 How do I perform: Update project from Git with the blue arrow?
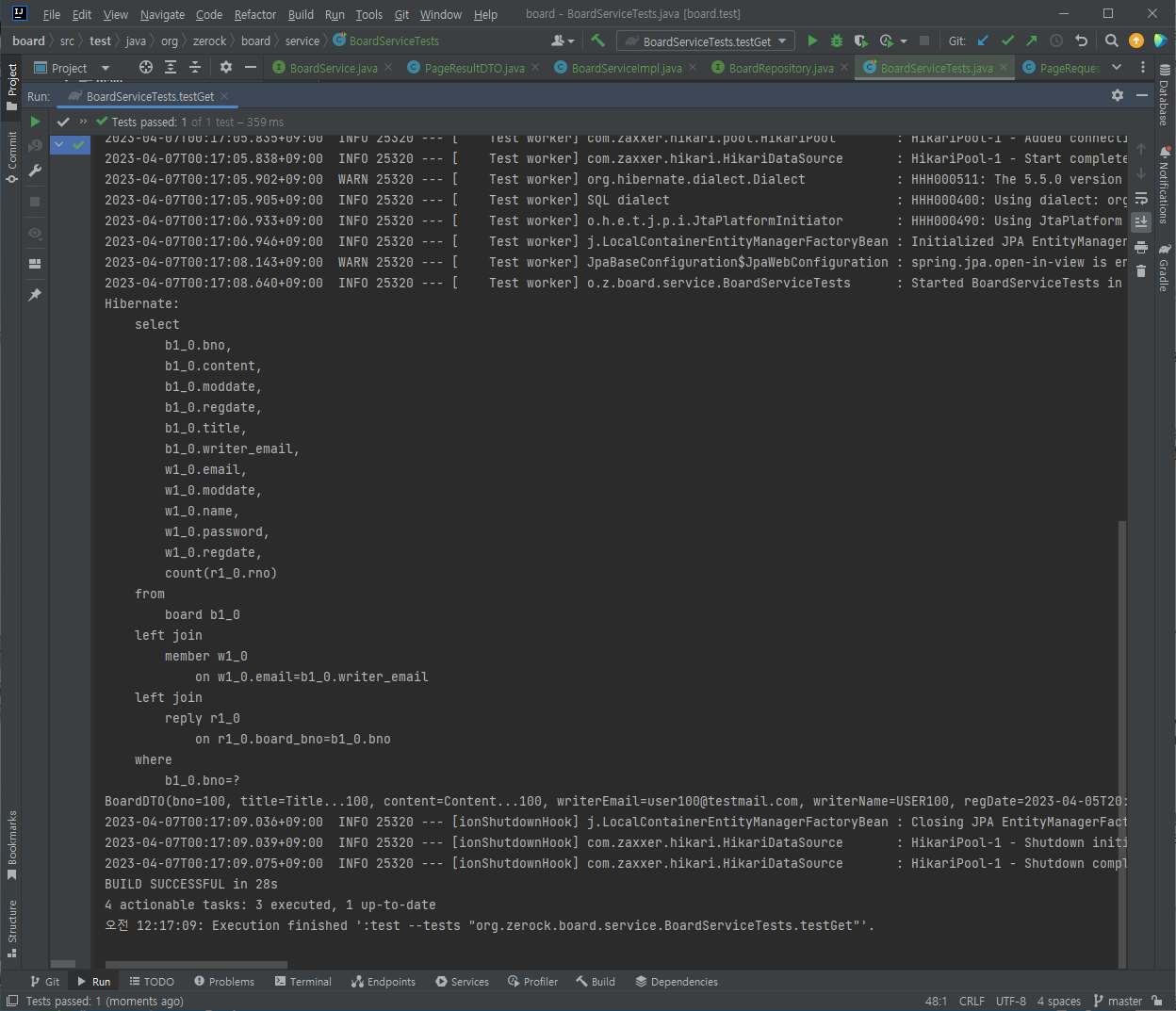coord(984,41)
